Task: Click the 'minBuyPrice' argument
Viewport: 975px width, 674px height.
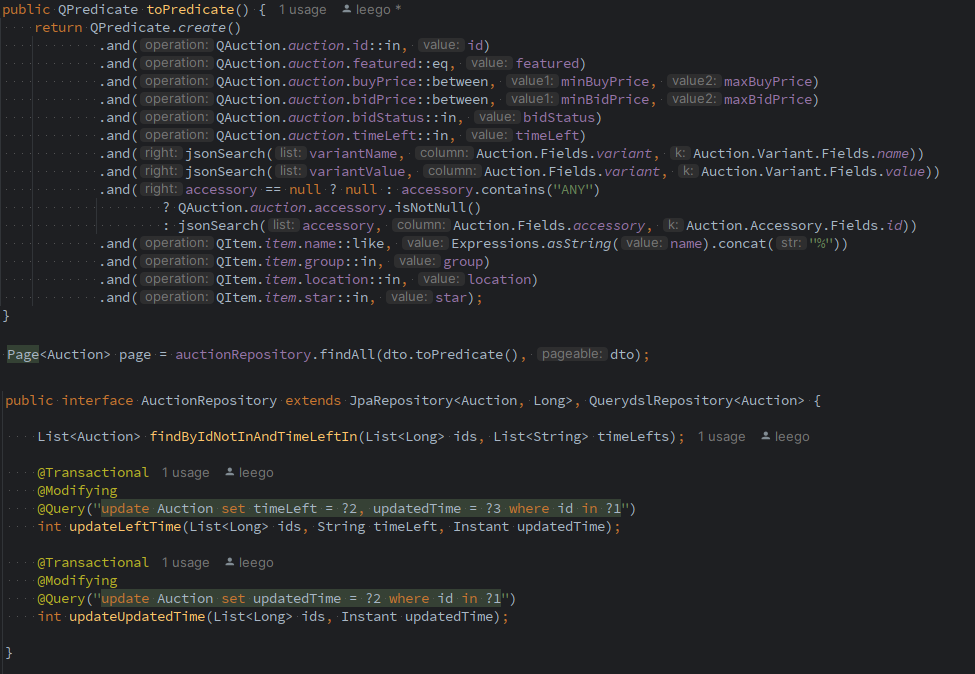Action: pos(605,81)
